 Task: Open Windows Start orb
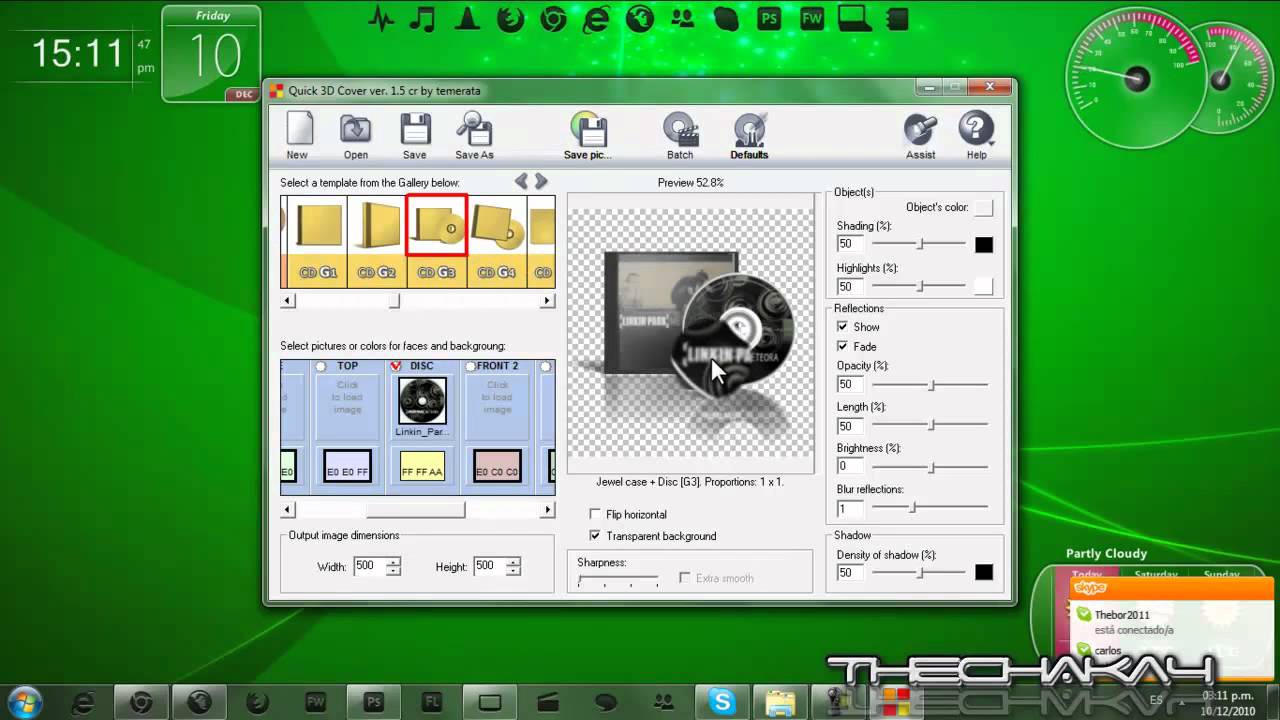24,701
